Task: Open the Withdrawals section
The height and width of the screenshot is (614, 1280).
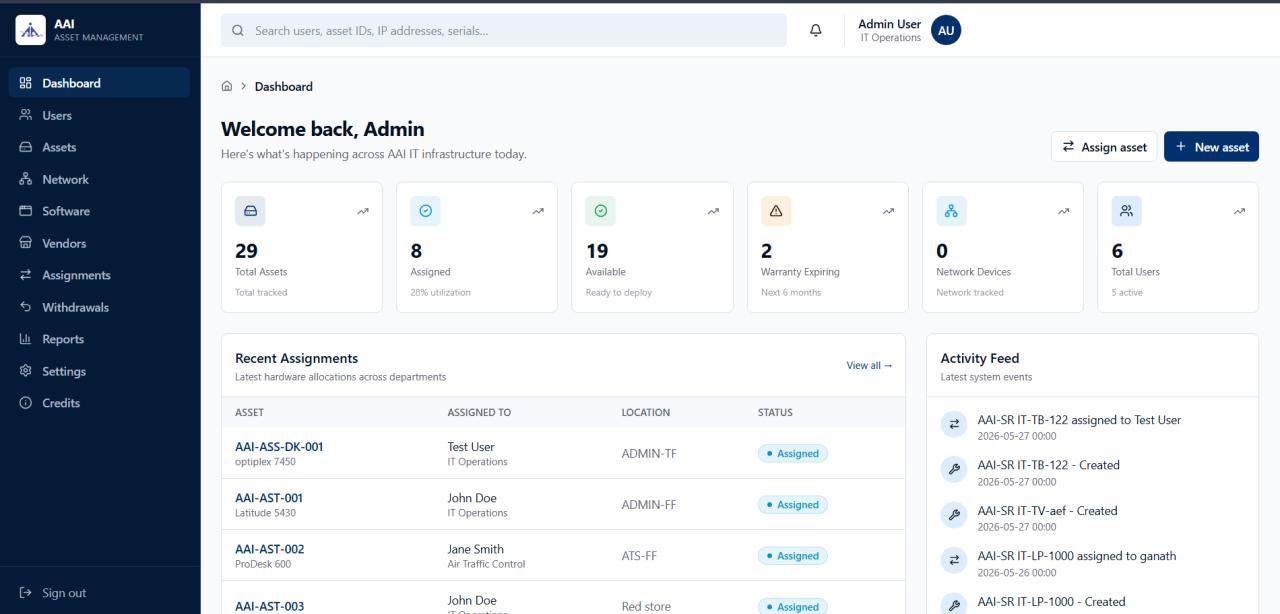Action: 99,307
